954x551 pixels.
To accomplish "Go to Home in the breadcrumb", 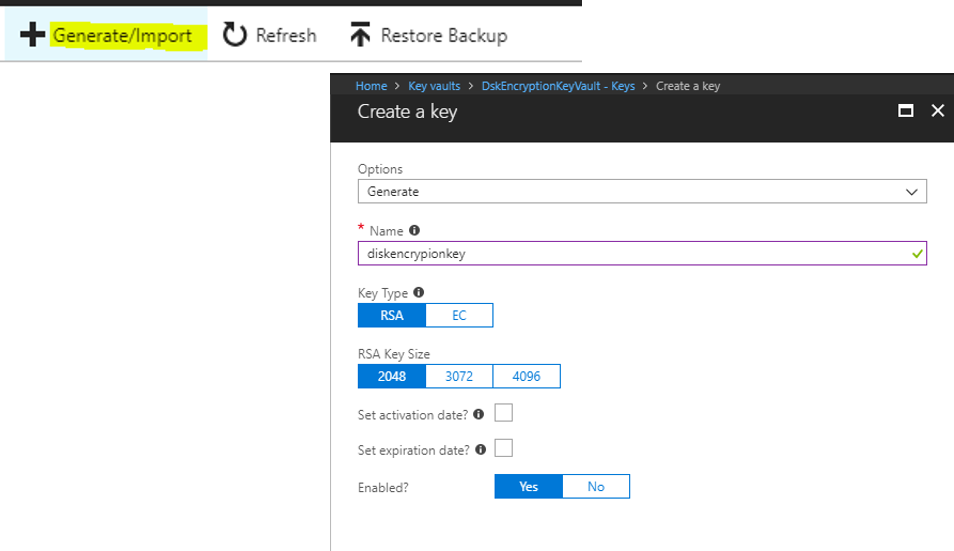I will 371,86.
